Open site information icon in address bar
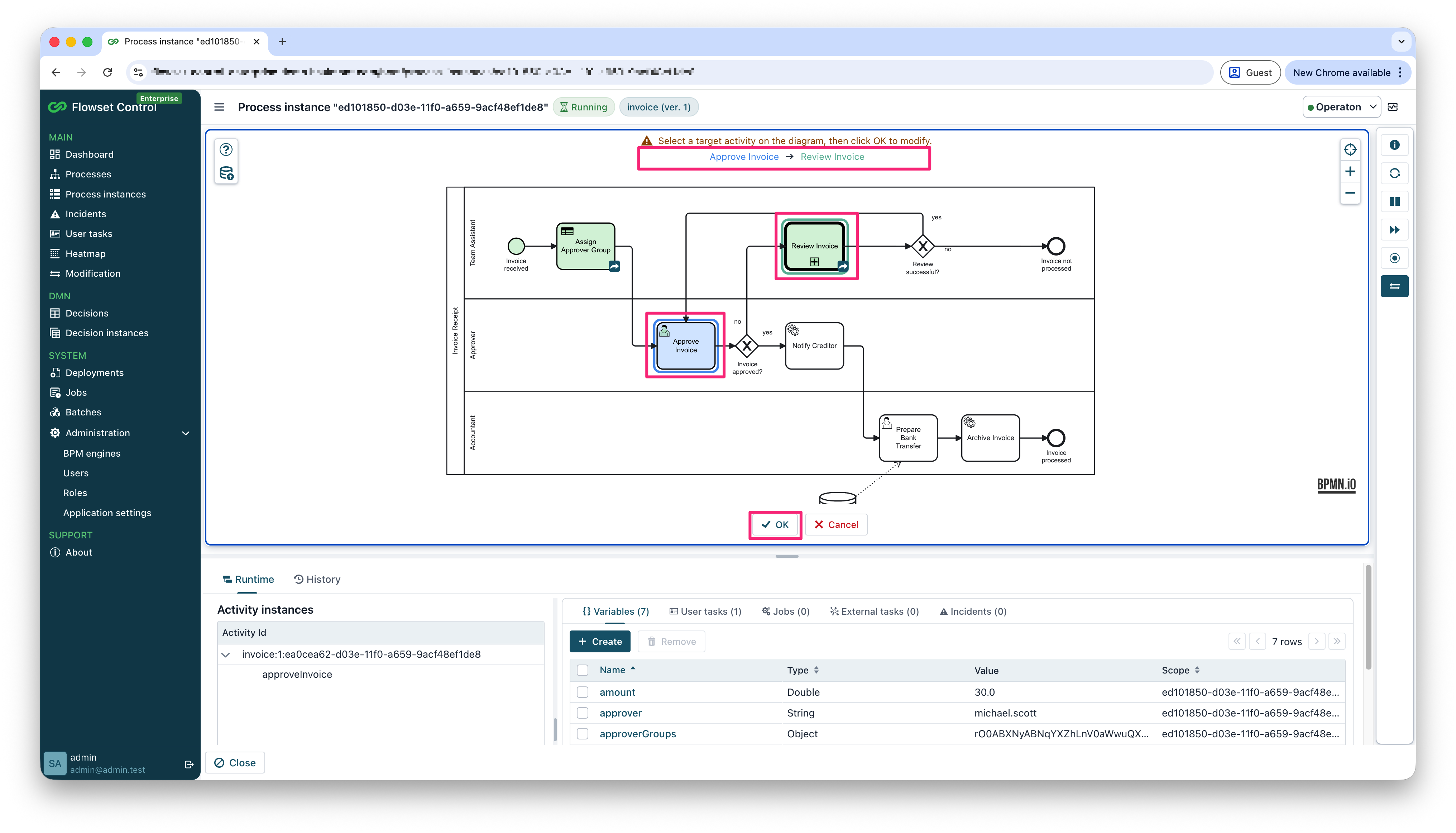Screen dimensions: 1456x833 coord(138,72)
